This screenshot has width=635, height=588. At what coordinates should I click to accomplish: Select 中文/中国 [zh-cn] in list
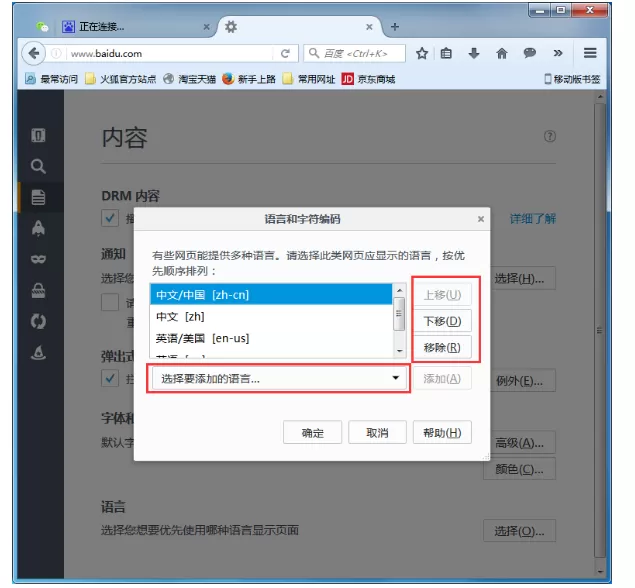271,294
